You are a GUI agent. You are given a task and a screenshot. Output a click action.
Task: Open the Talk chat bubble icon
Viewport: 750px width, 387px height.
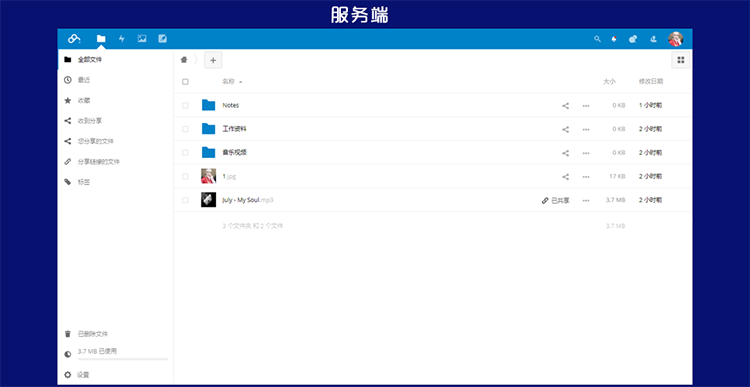coord(633,39)
